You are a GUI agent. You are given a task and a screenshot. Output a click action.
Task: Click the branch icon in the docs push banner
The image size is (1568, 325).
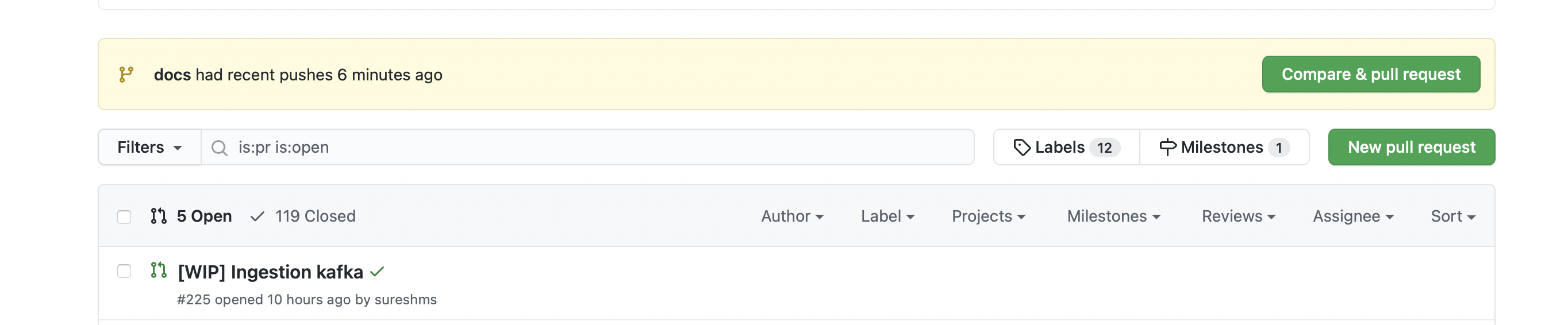click(x=126, y=74)
